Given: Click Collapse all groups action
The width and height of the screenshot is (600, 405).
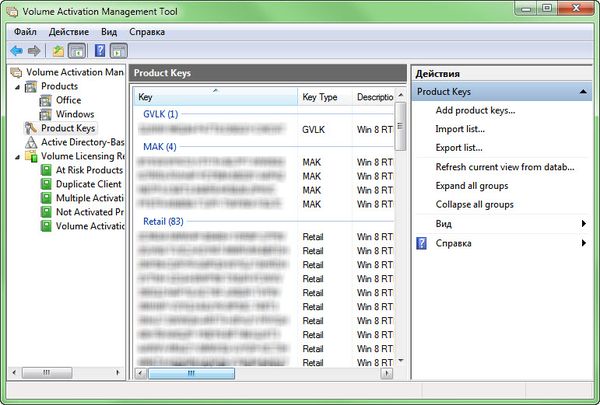Looking at the screenshot, I should coord(474,205).
